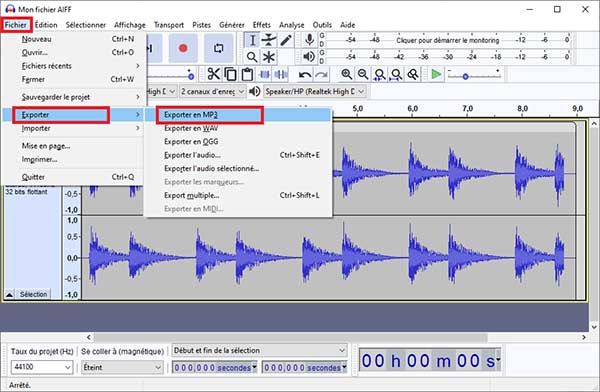Select the Multi-tool asterisk icon
600x392 pixels.
(x=269, y=57)
